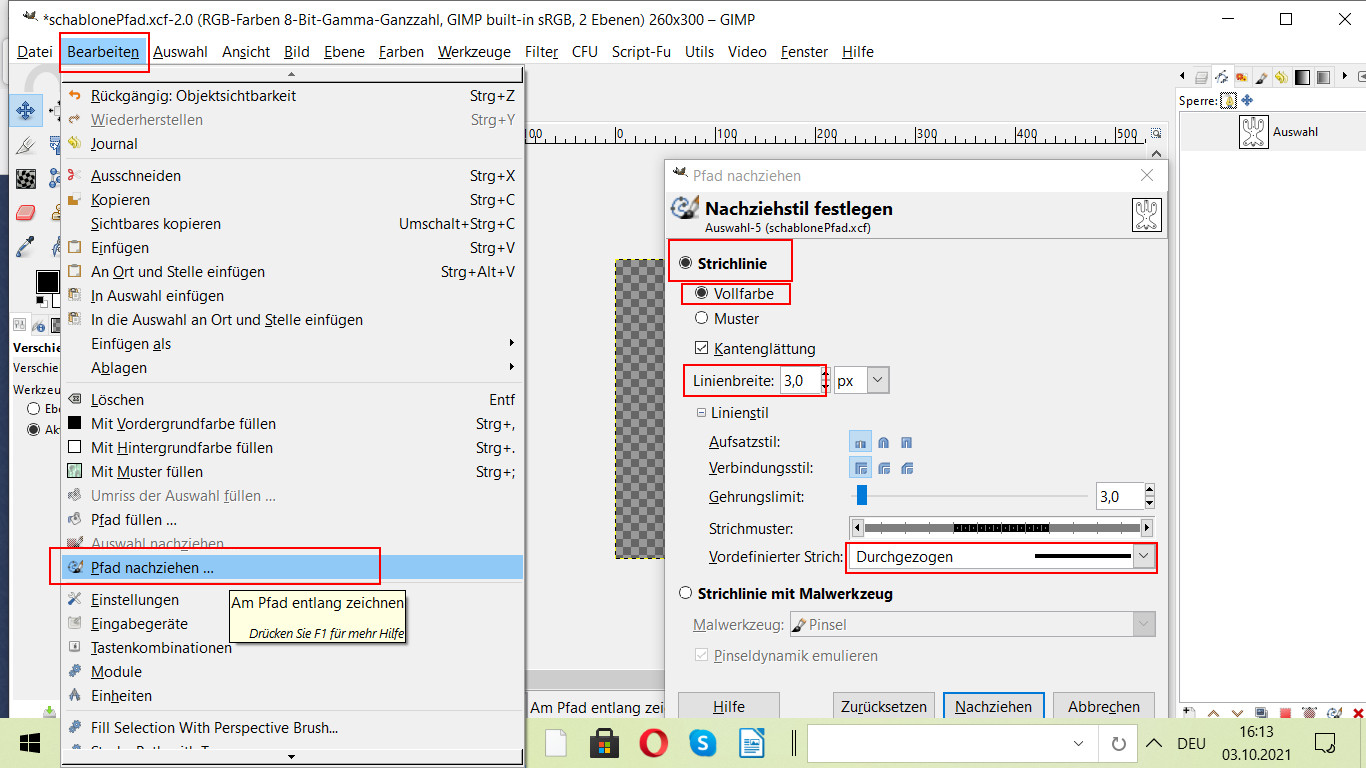This screenshot has width=1366, height=768.
Task: Open the Brushes tab icon in dock
Action: [x=1262, y=76]
